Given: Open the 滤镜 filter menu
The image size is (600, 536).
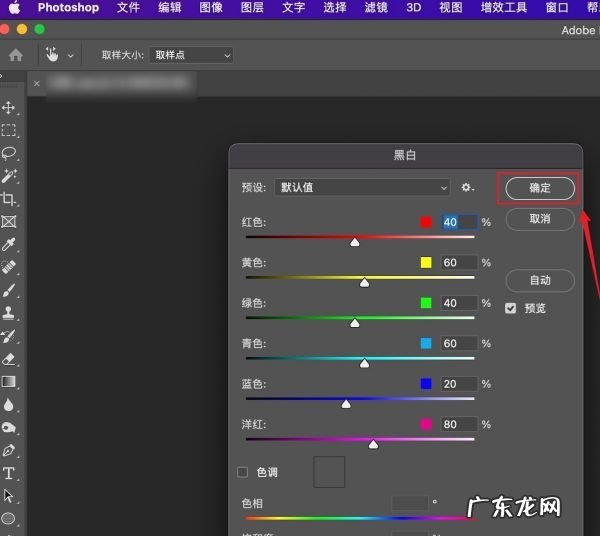Looking at the screenshot, I should point(375,8).
